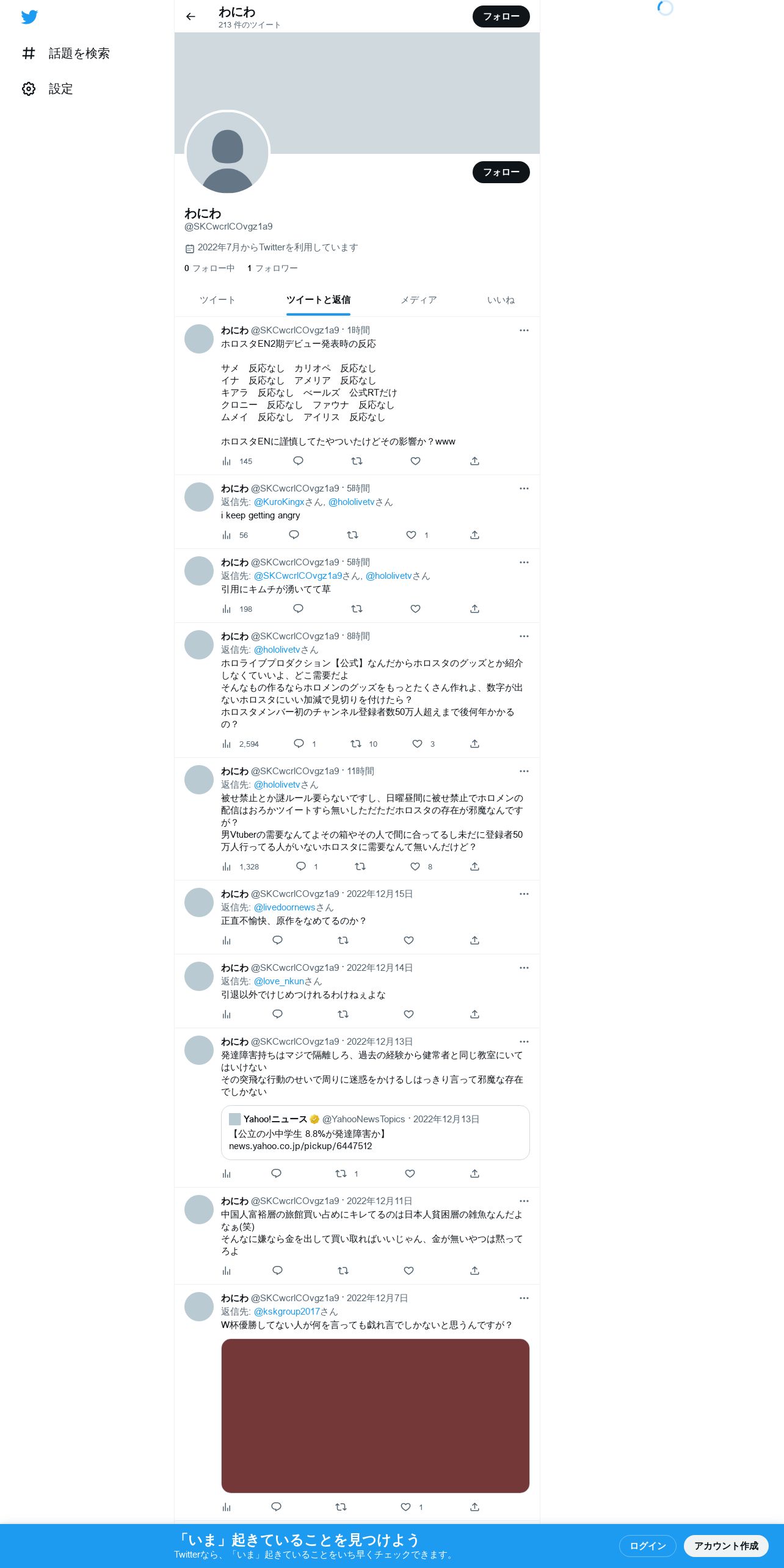This screenshot has width=784, height=1568.
Task: View analytics of the 198-view tweet
Action: click(227, 609)
